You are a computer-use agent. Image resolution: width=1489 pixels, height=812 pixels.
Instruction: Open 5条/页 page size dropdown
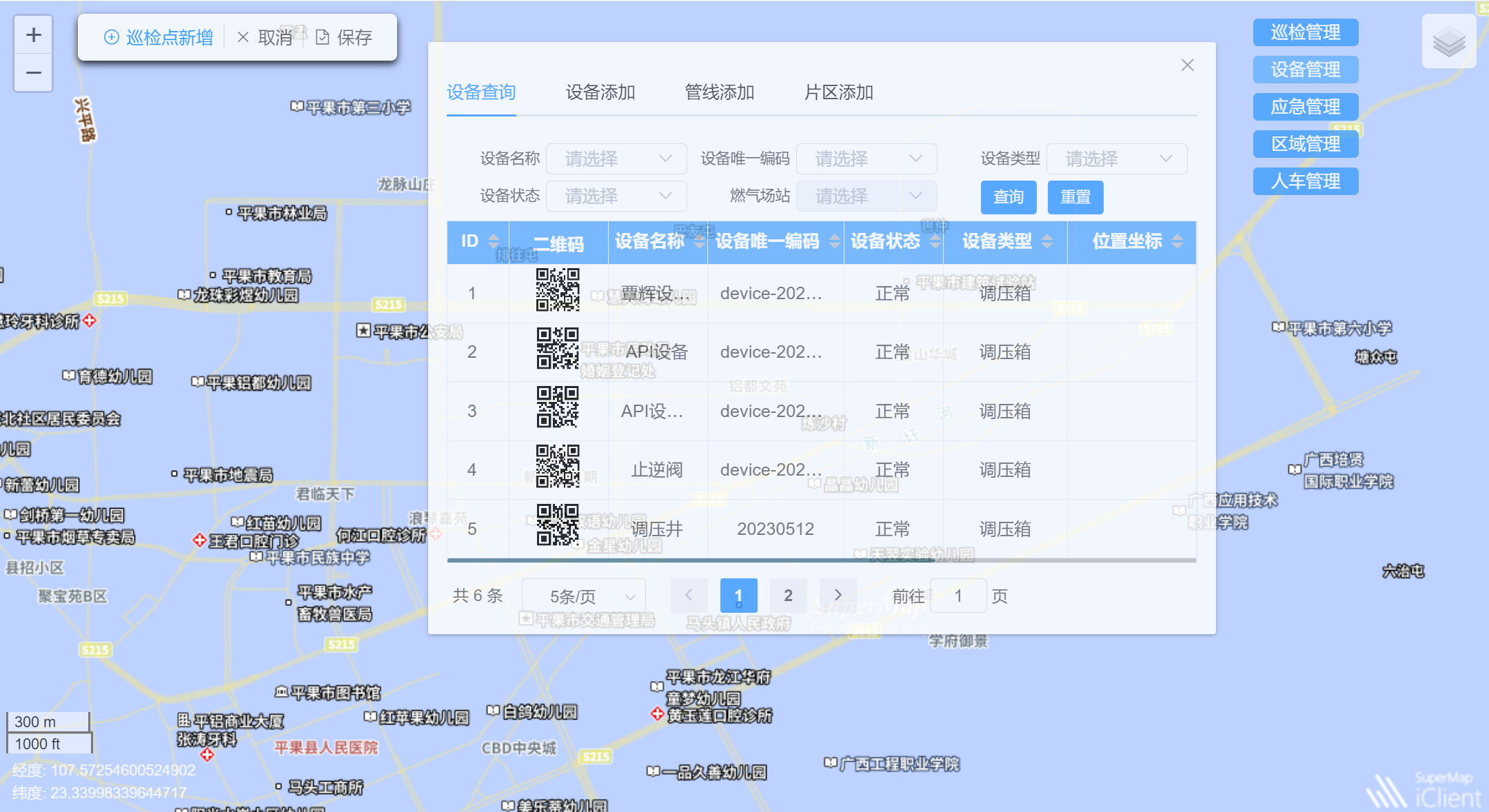[x=584, y=596]
